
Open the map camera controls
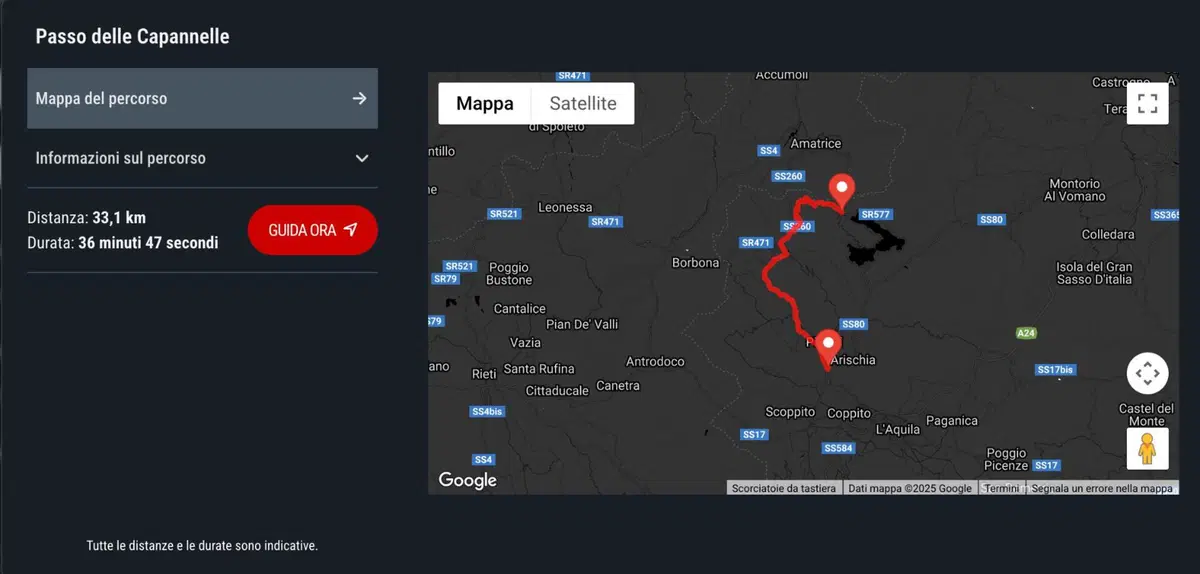pos(1147,373)
